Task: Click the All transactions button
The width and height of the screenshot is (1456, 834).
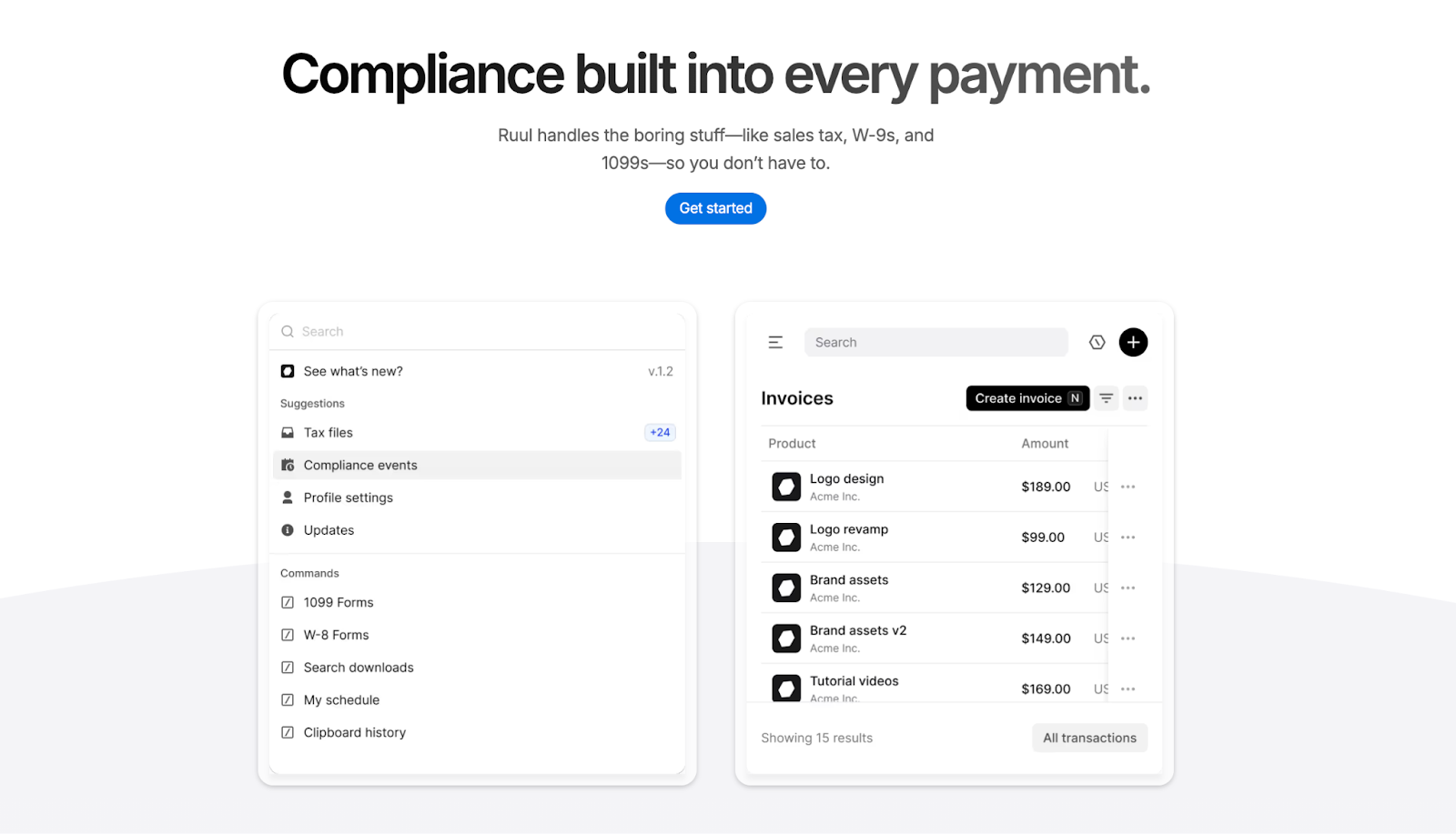Action: tap(1089, 738)
